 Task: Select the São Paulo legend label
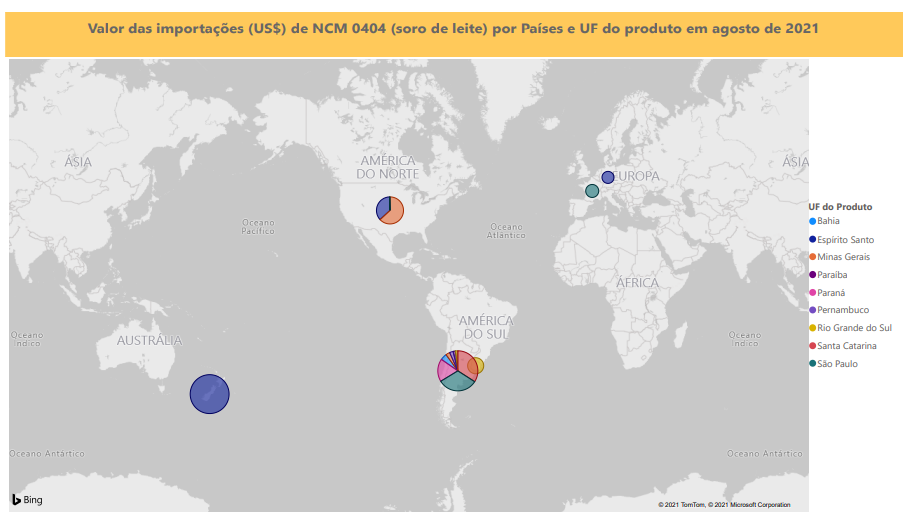pyautogui.click(x=838, y=364)
